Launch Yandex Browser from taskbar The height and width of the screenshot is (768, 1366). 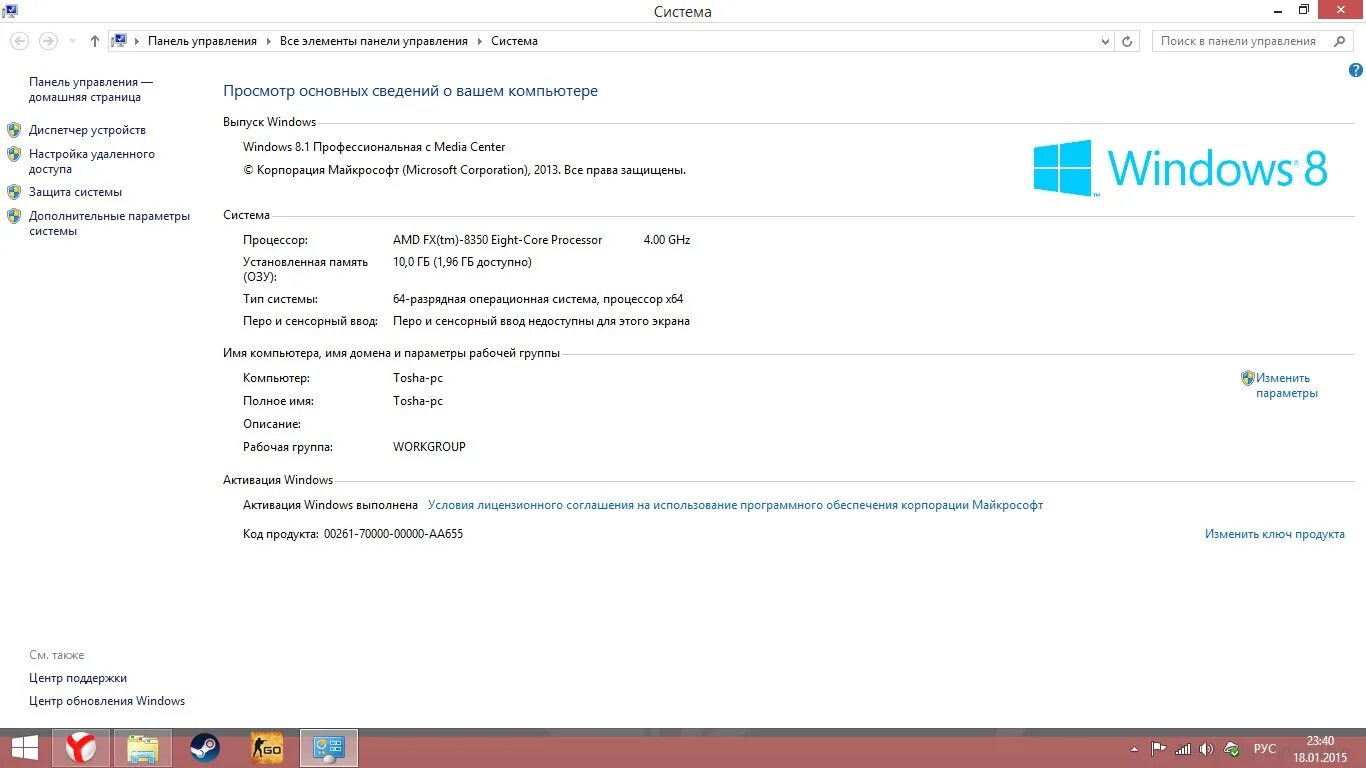point(81,748)
